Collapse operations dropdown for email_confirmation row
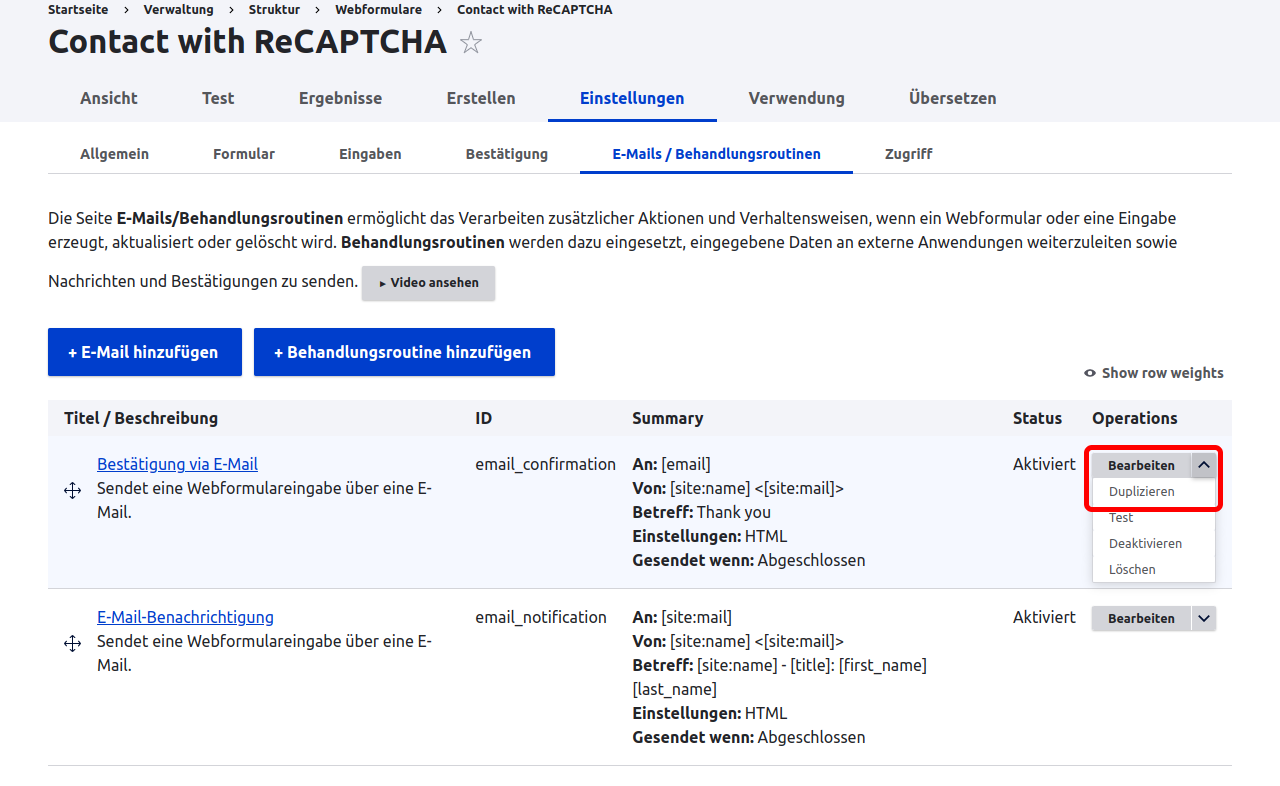1280x786 pixels. (1204, 465)
